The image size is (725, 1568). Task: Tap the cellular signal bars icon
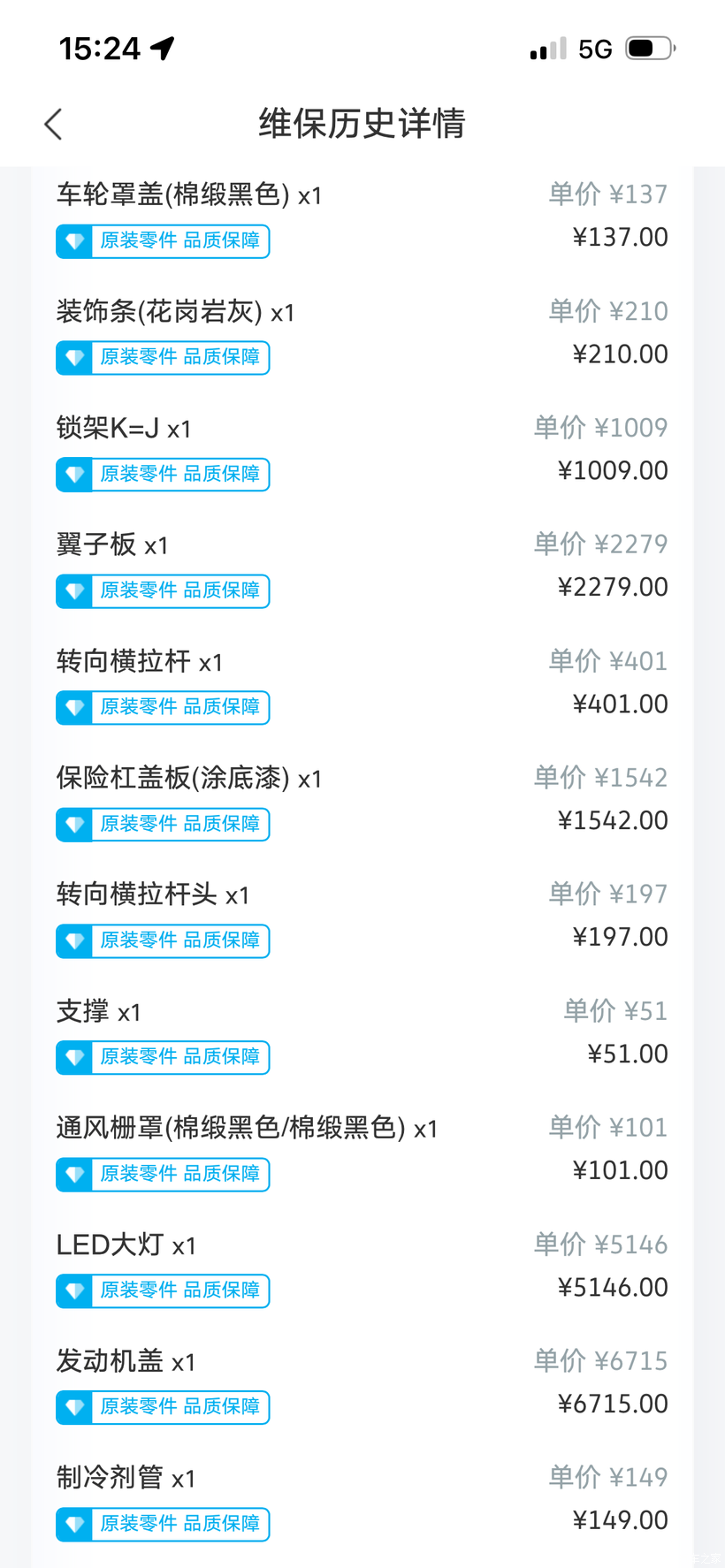[x=548, y=49]
